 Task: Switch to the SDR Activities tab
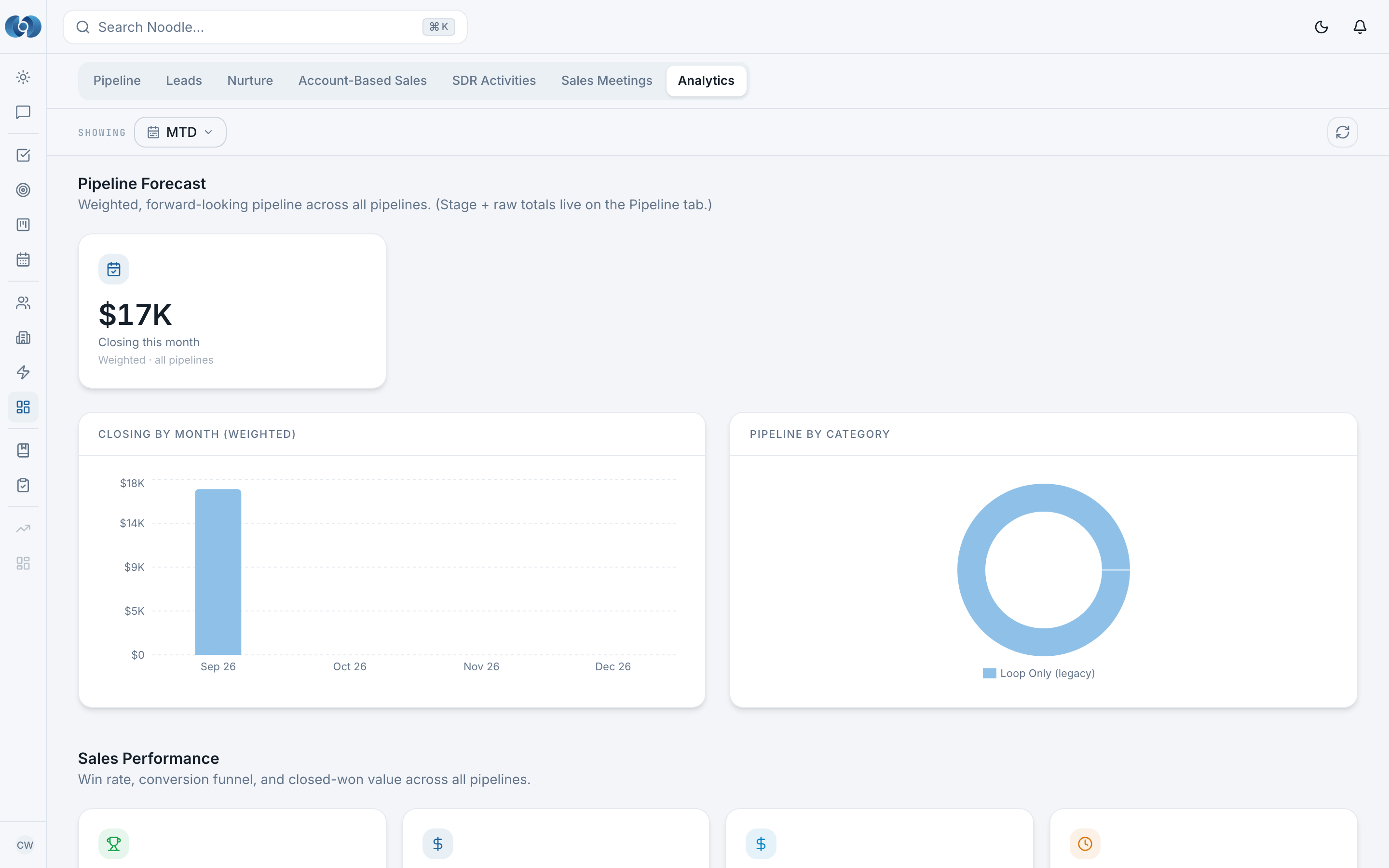coord(494,81)
